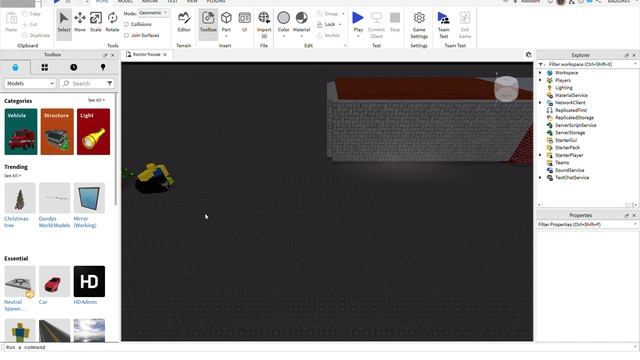This screenshot has height=360, width=640.
Task: Close the horror house tab
Action: tap(165, 54)
